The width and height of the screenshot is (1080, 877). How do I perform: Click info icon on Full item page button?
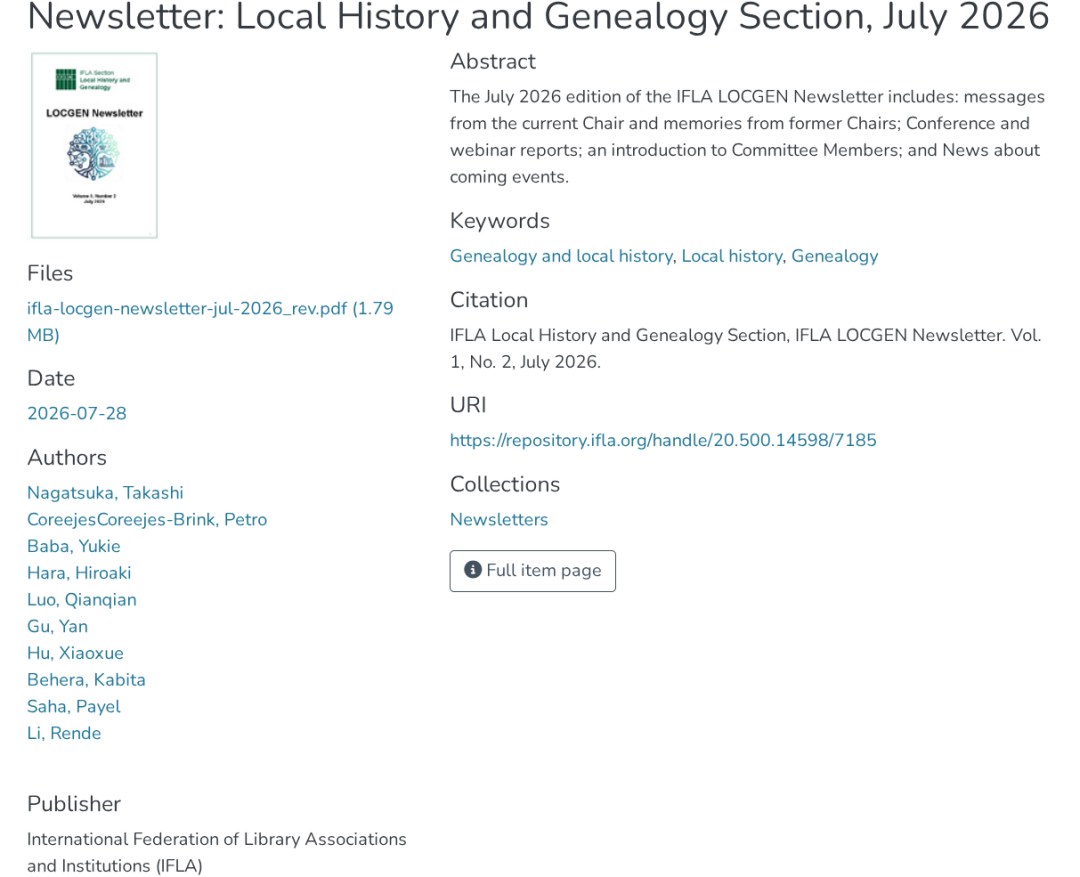coord(472,570)
